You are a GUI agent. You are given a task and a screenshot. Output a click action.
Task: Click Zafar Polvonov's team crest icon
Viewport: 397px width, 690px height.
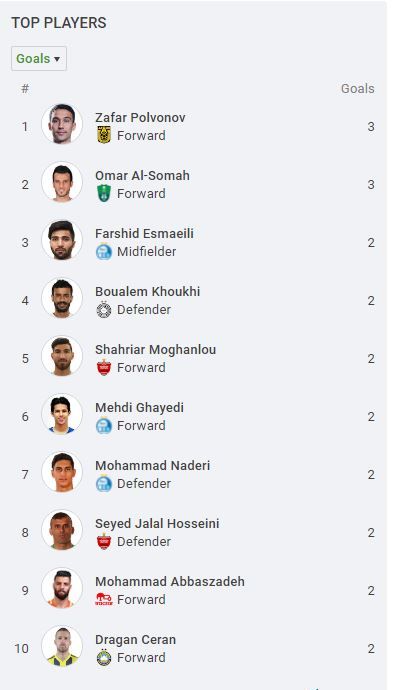(x=104, y=135)
